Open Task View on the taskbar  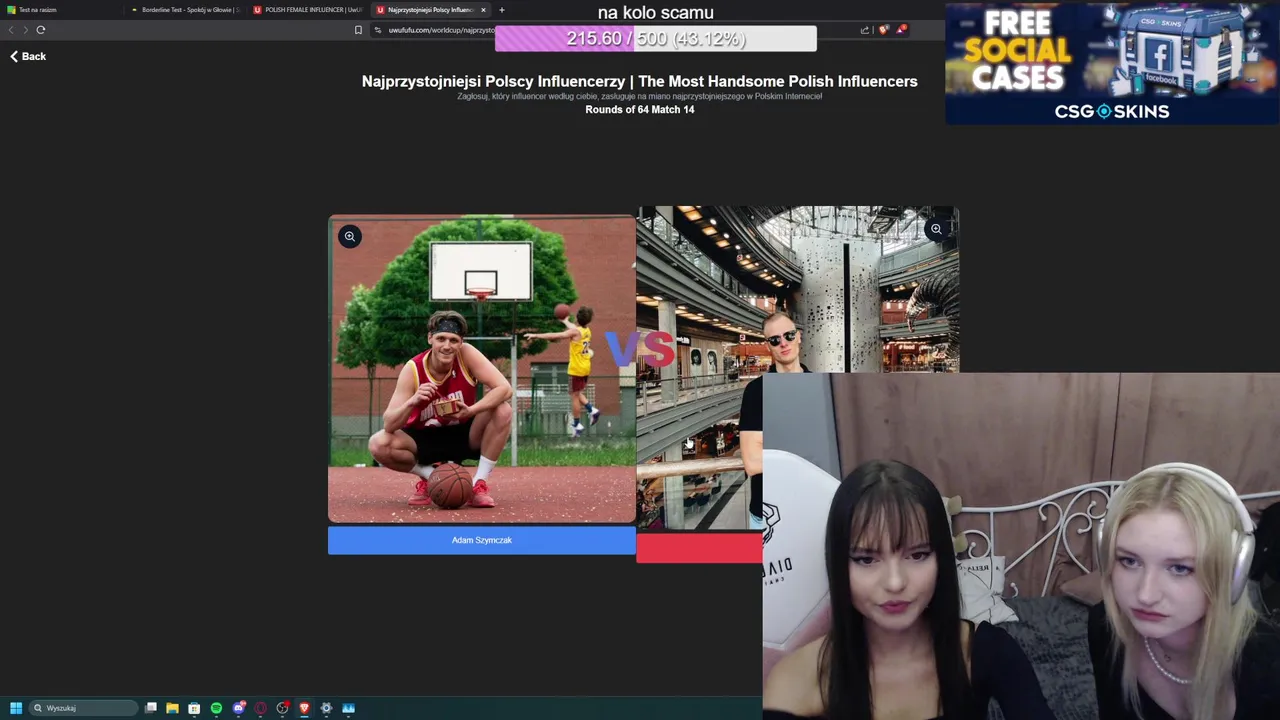151,708
